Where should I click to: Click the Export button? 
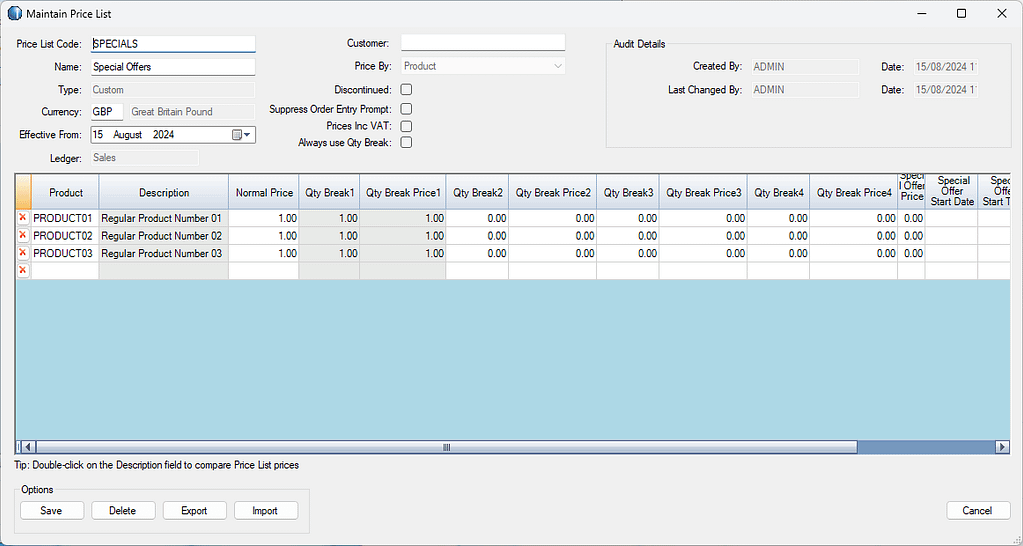point(194,510)
